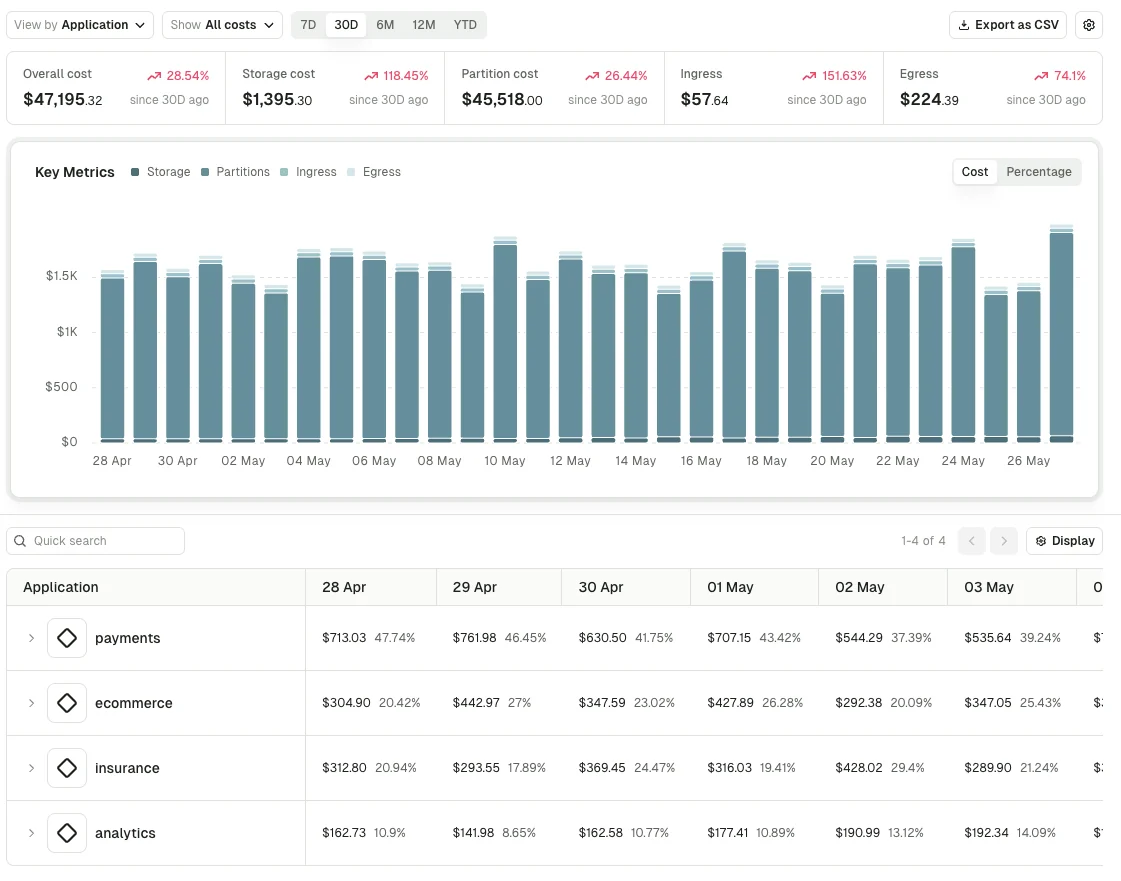Open the Show All costs dropdown

222,25
